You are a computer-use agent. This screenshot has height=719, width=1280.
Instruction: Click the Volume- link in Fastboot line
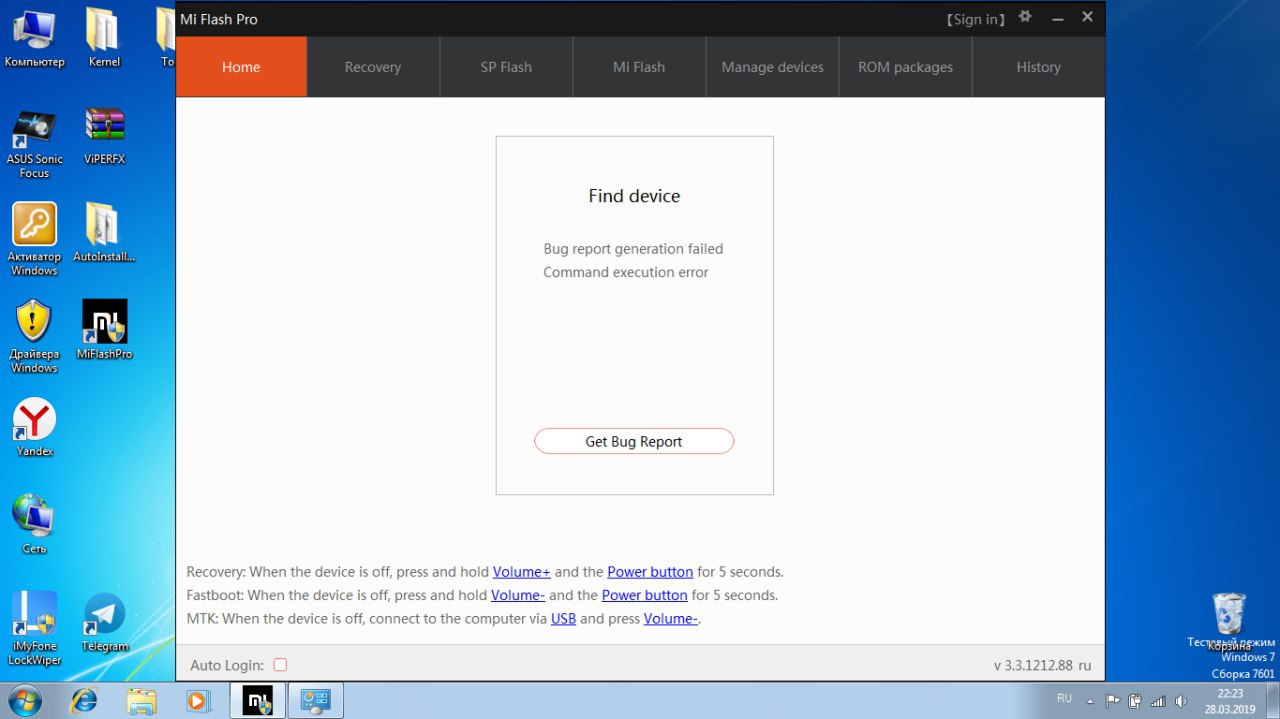tap(518, 595)
